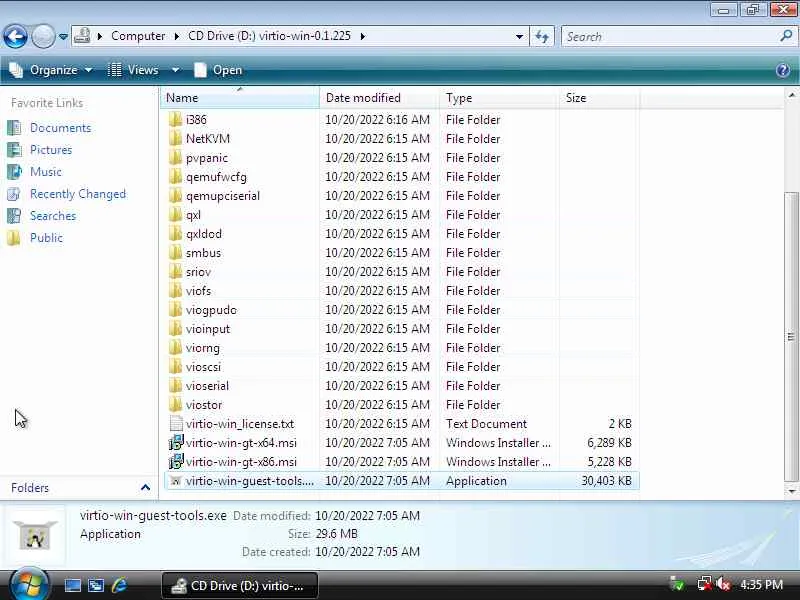Click the 30,403 KB size cell
Viewport: 800px width, 600px height.
pyautogui.click(x=606, y=481)
